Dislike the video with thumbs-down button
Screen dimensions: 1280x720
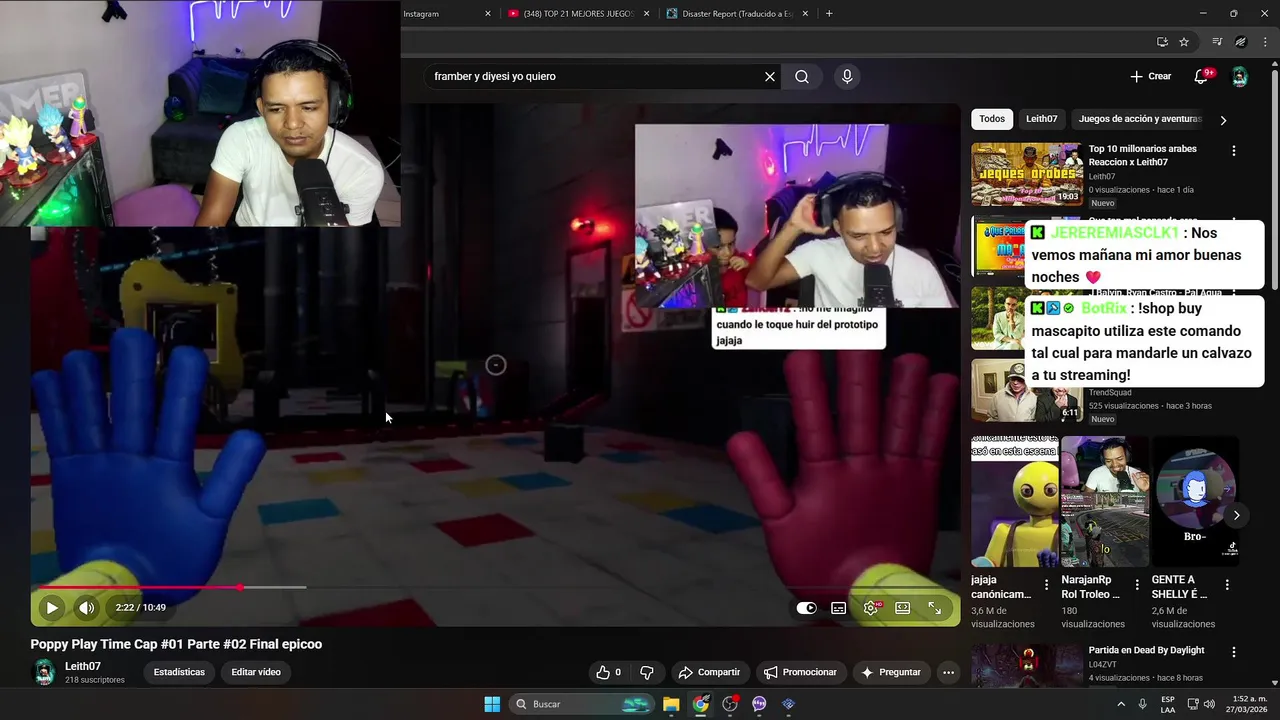pyautogui.click(x=646, y=672)
